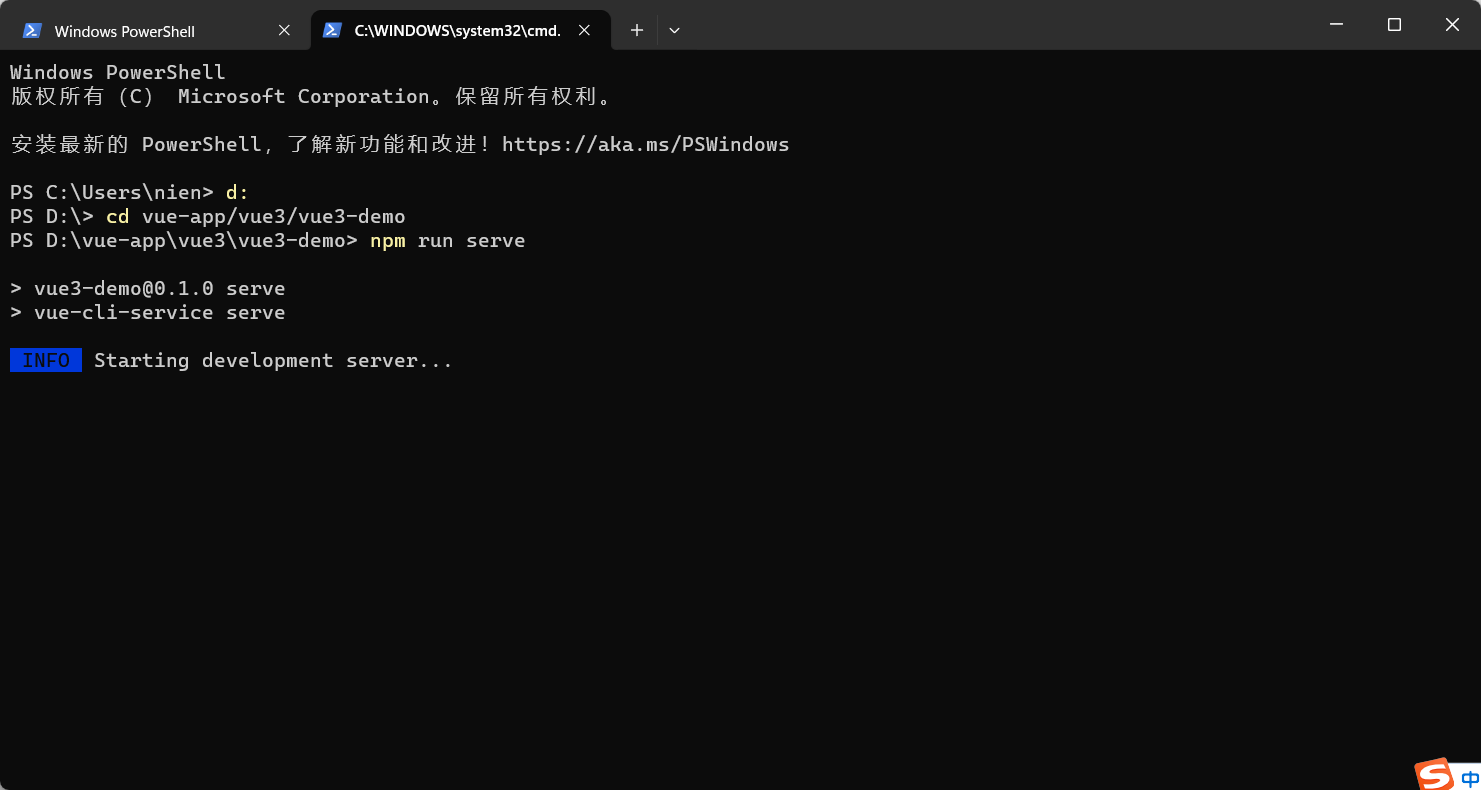This screenshot has width=1481, height=790.
Task: Expand the new tab profile dropdown
Action: click(x=674, y=31)
